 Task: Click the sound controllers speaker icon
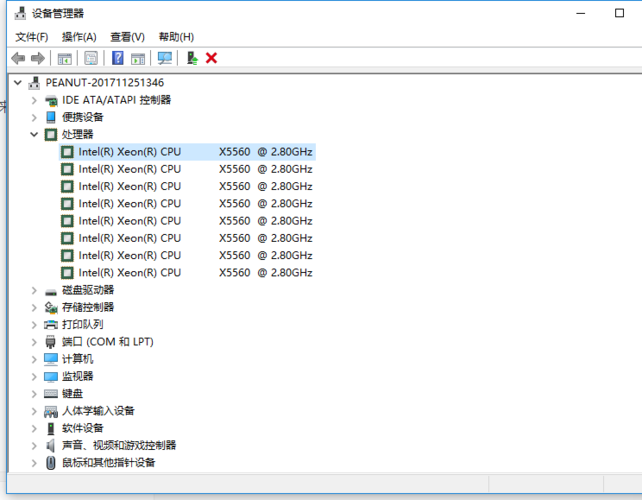click(x=50, y=446)
